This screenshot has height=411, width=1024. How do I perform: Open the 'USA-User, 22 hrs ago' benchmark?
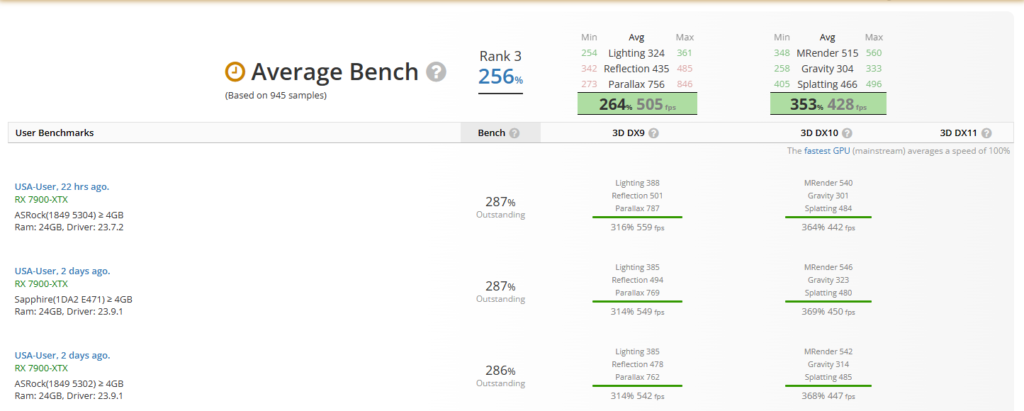pyautogui.click(x=62, y=187)
